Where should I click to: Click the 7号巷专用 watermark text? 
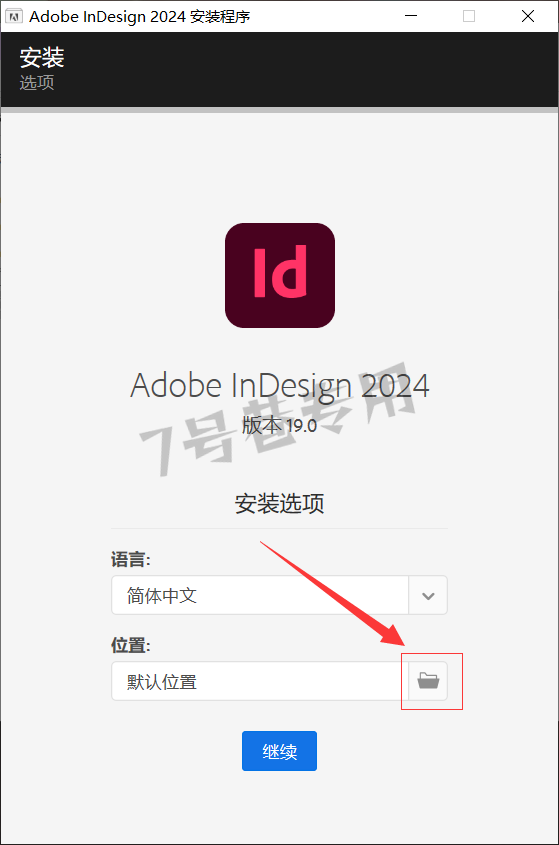[278, 419]
